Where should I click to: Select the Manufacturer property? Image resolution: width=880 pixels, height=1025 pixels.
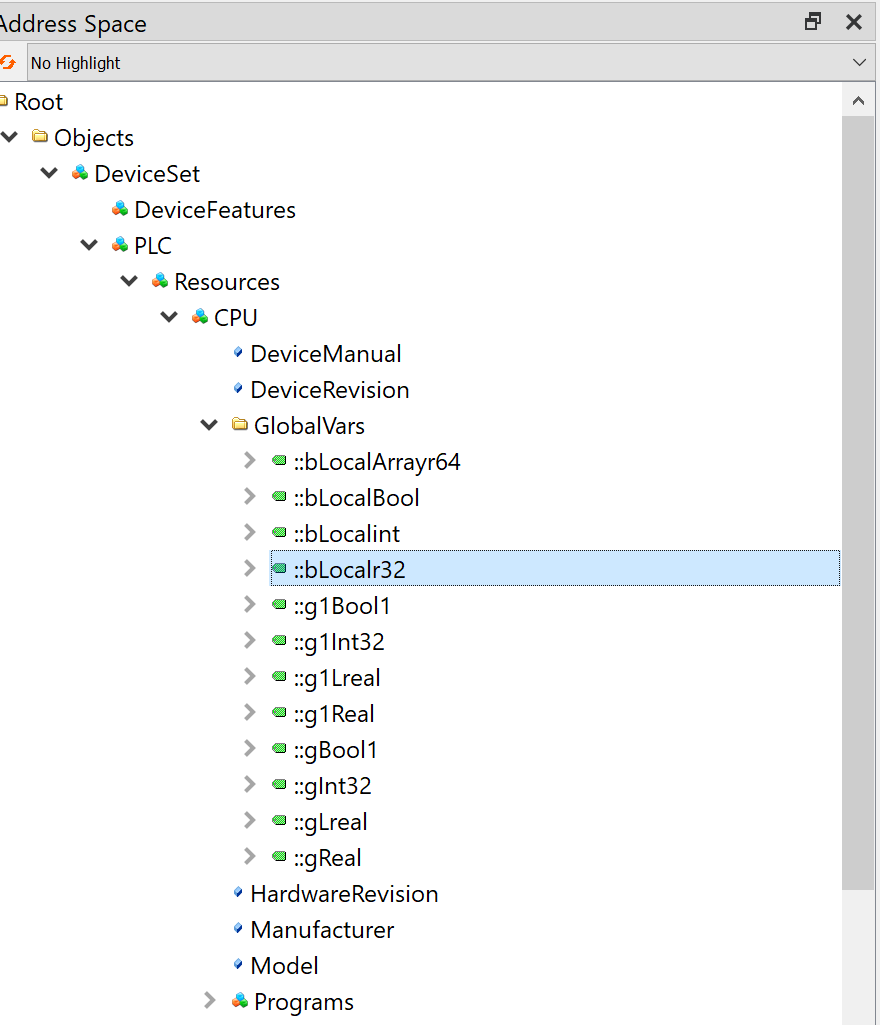(322, 930)
